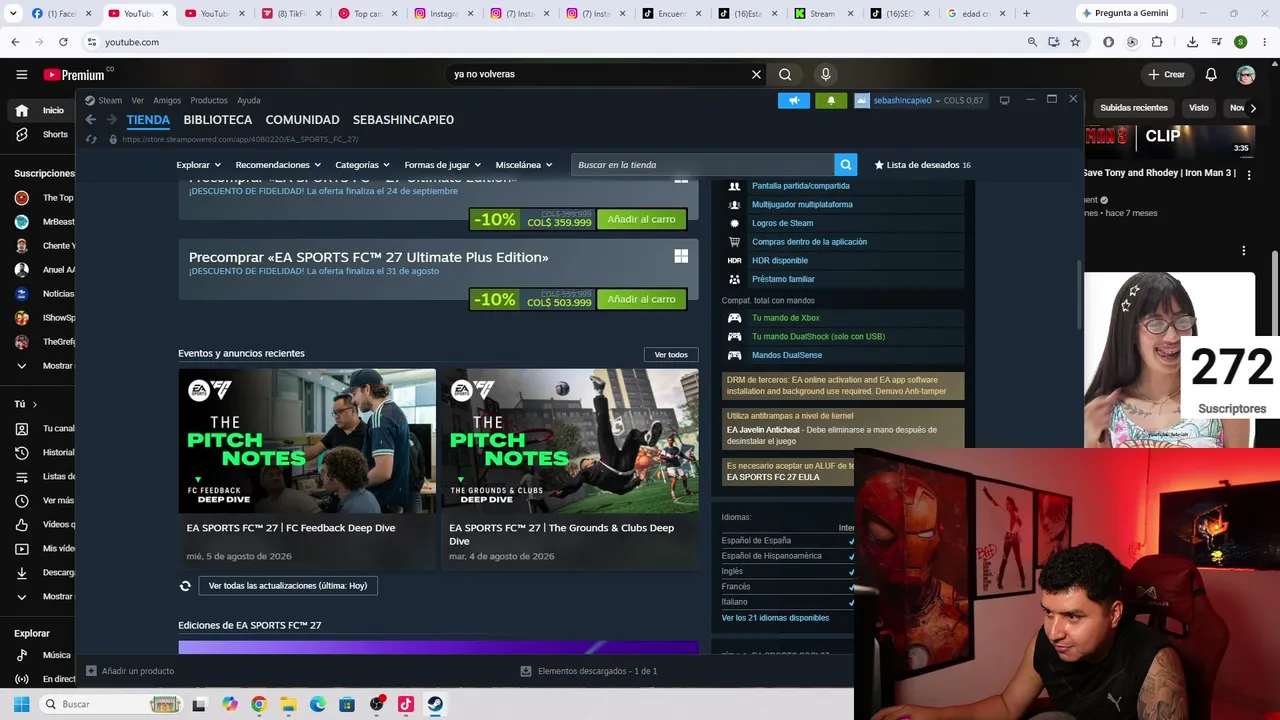Switch to the COMUNIDAD tab

302,119
